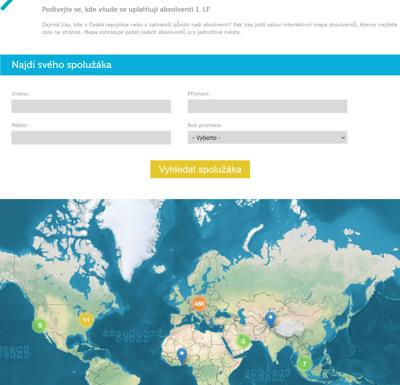The width and height of the screenshot is (400, 385).
Task: Open the Rok promoce dropdown
Action: coord(267,138)
